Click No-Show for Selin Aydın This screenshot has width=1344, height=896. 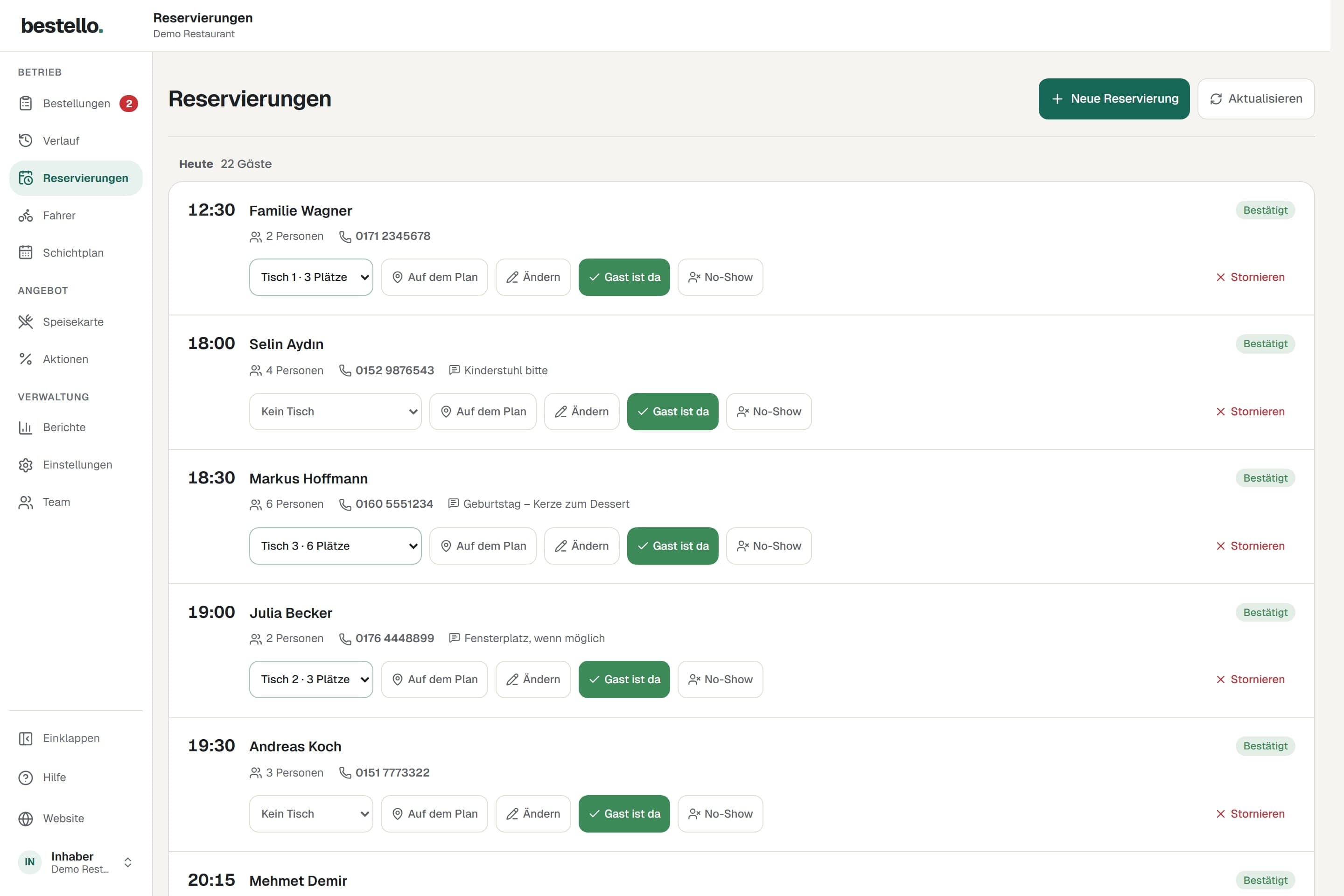[769, 412]
